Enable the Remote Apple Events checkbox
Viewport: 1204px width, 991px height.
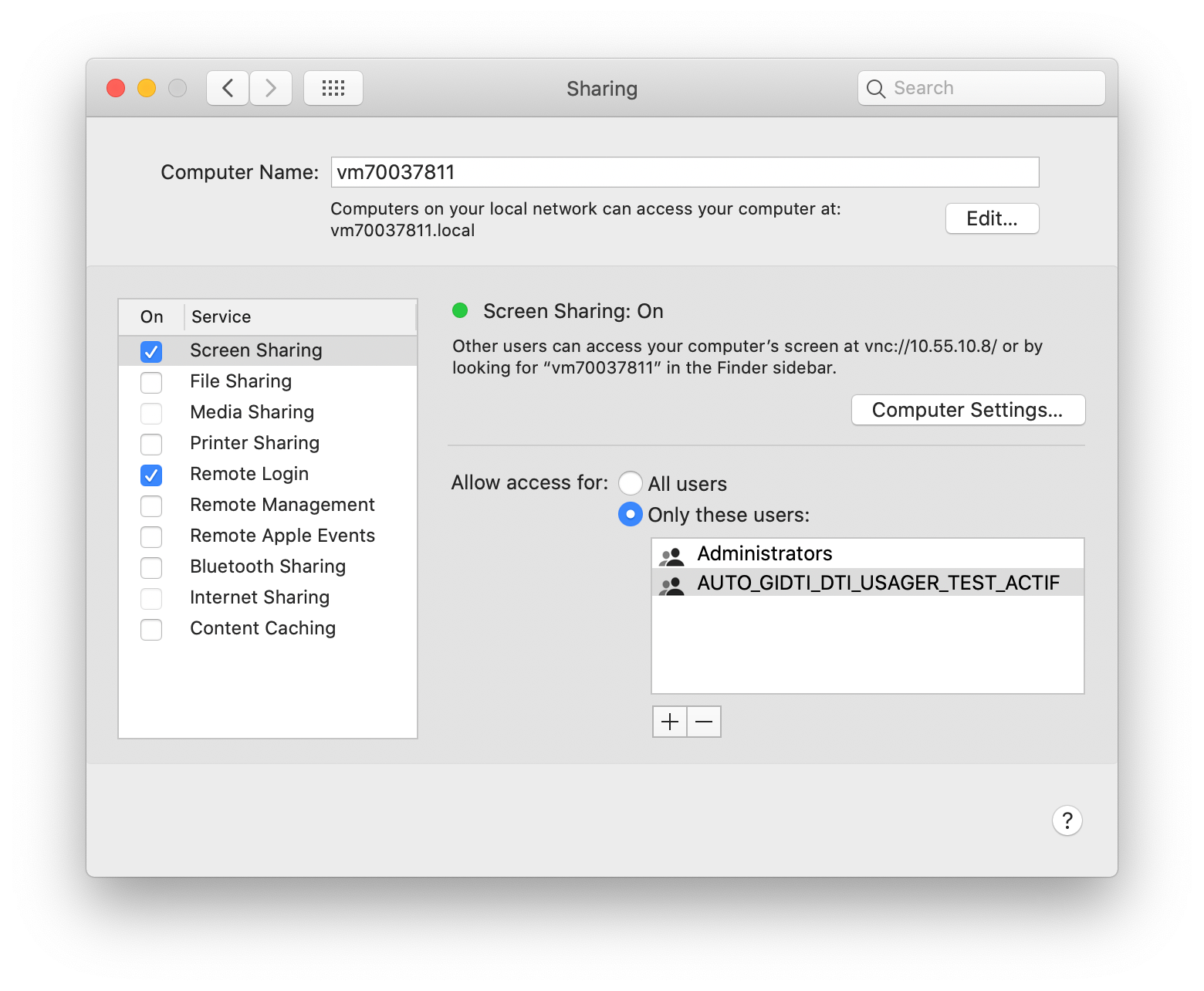tap(151, 537)
